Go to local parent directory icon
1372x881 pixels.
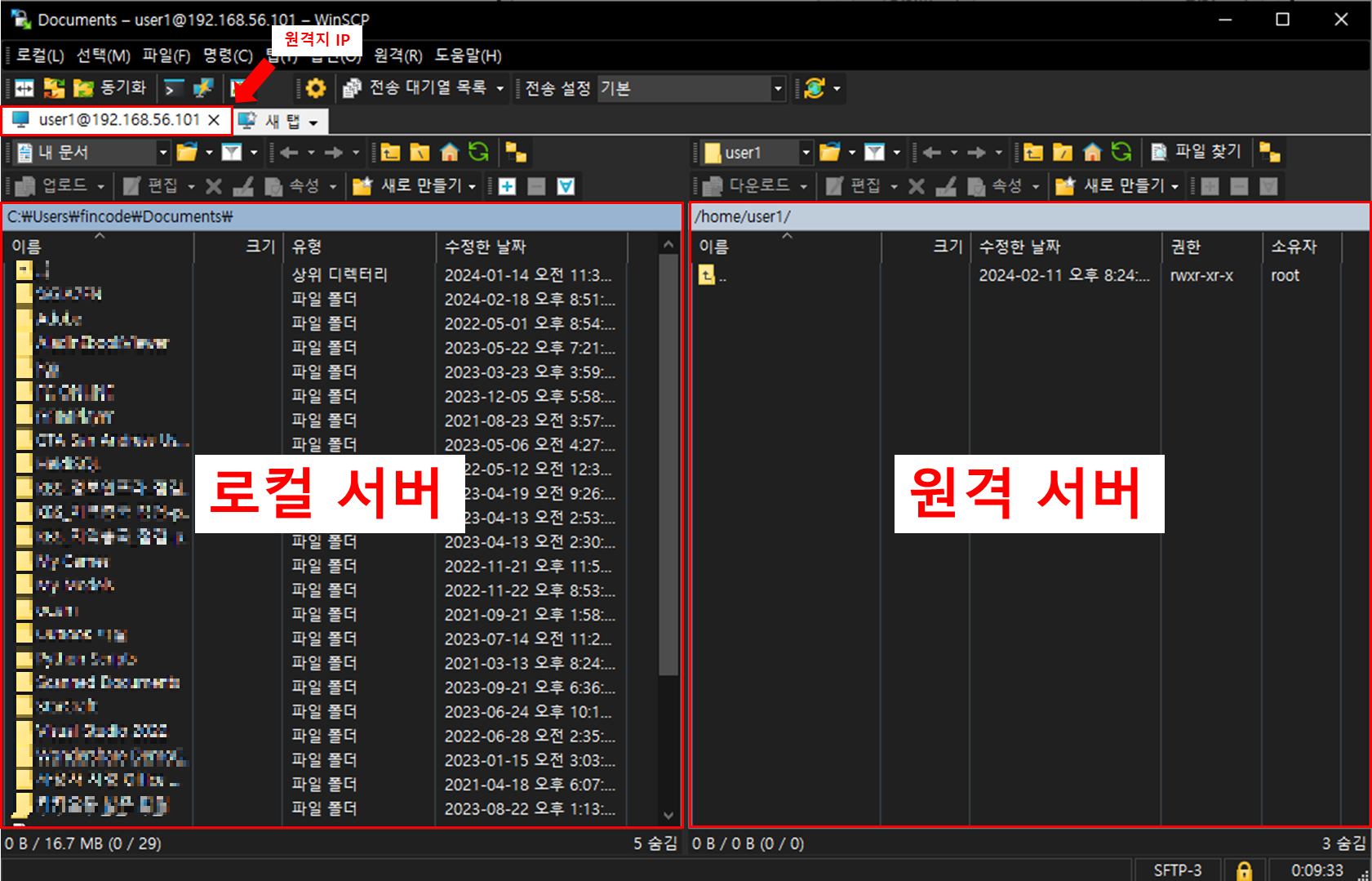coord(390,153)
